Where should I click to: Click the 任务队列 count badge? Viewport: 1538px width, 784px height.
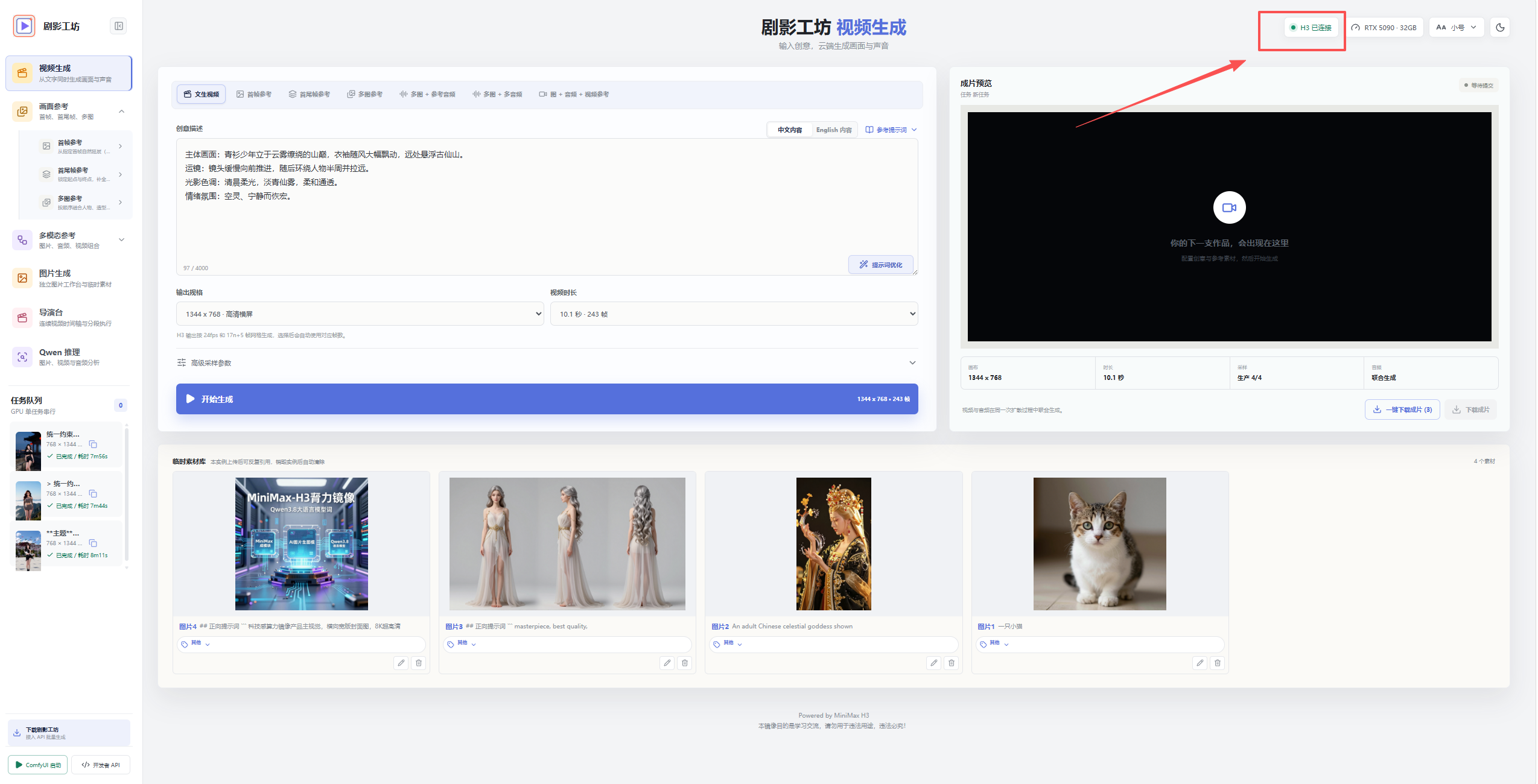pos(121,405)
